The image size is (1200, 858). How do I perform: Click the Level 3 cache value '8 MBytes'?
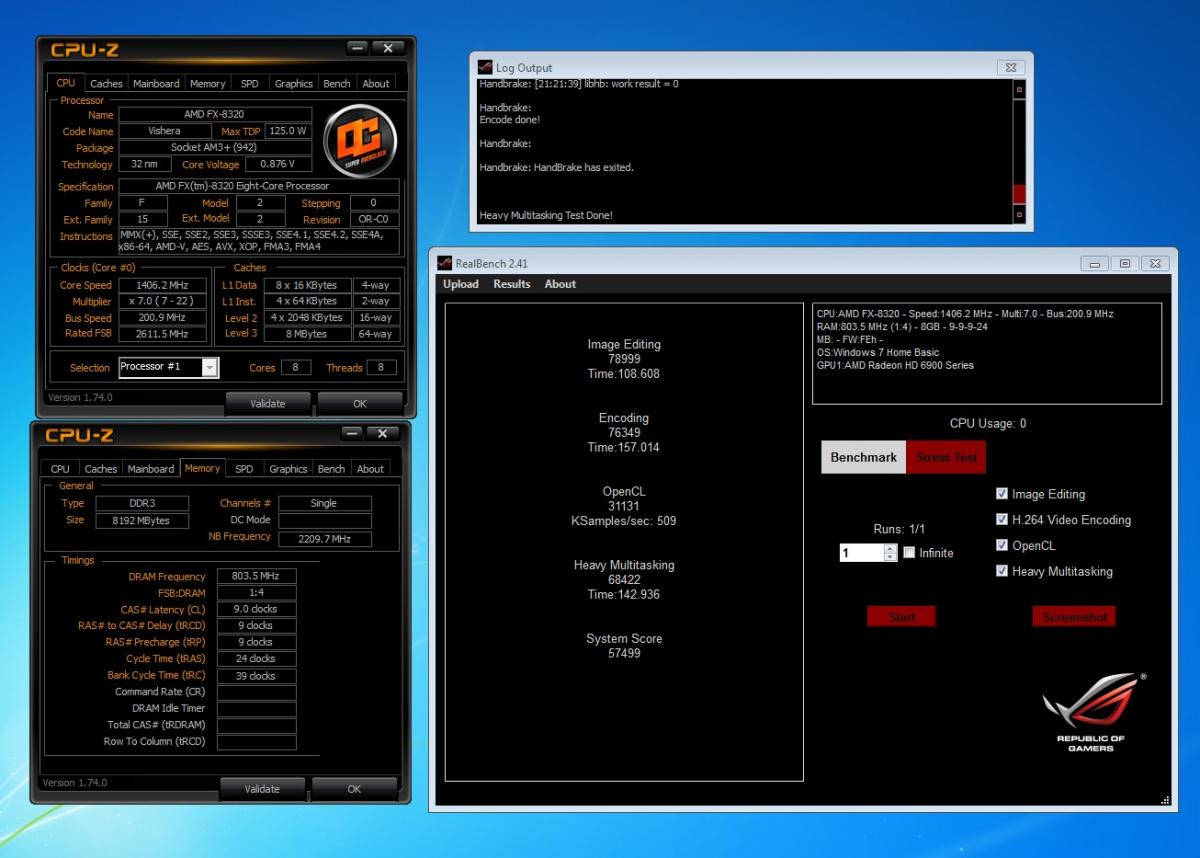click(307, 334)
